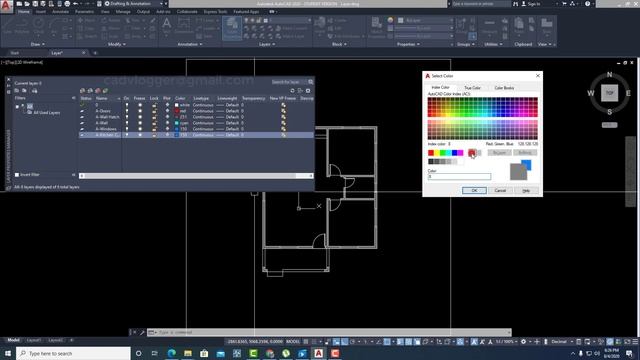Click ByLayer button in Select Color

pos(499,153)
